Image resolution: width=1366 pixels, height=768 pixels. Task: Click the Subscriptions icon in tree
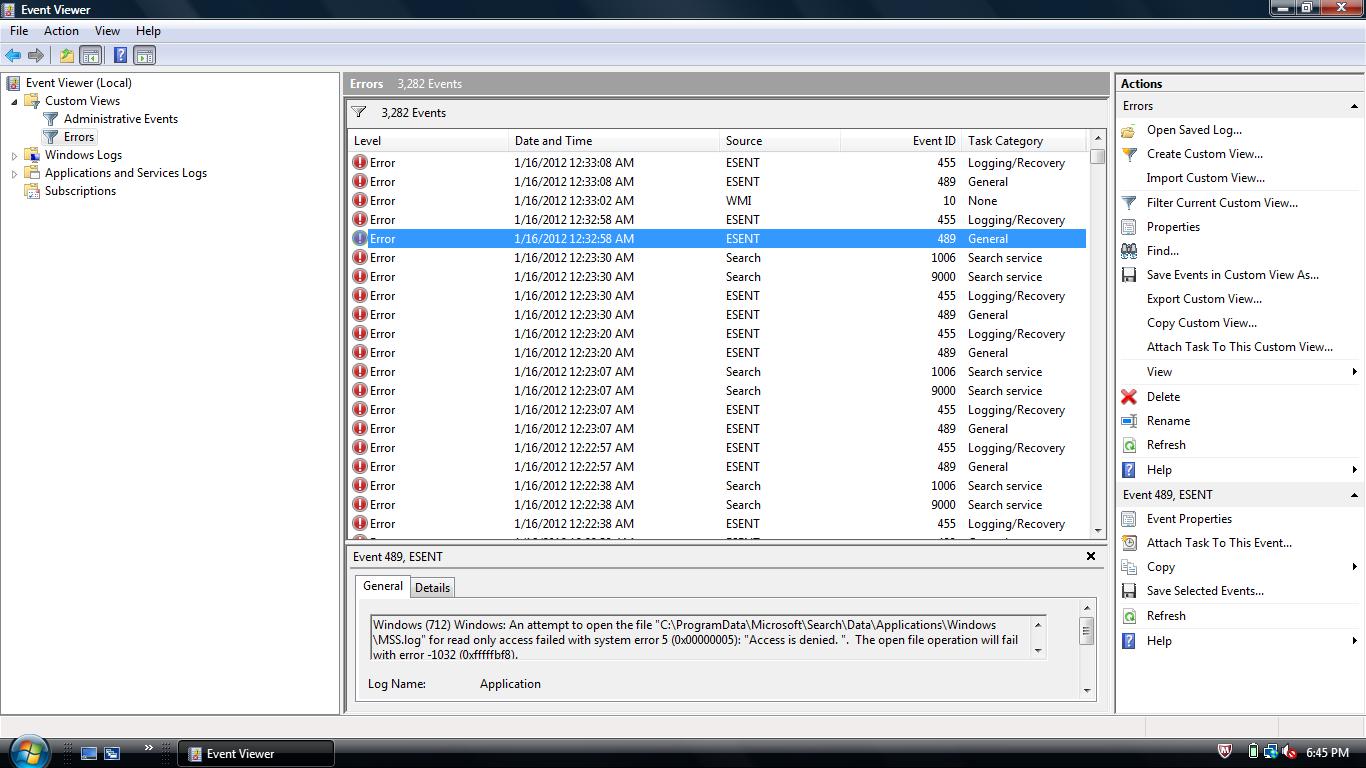click(32, 191)
